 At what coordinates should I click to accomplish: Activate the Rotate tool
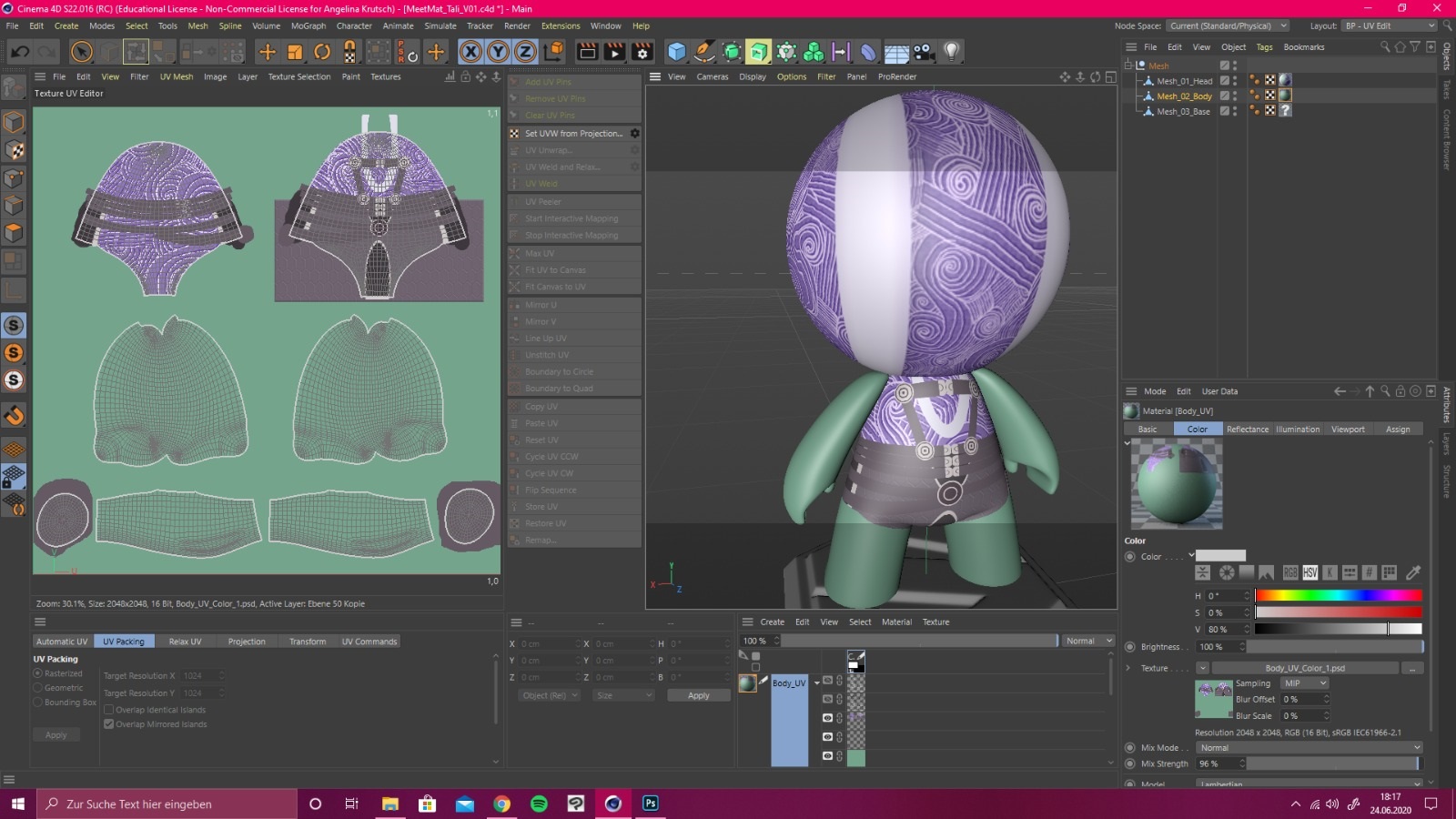[322, 52]
